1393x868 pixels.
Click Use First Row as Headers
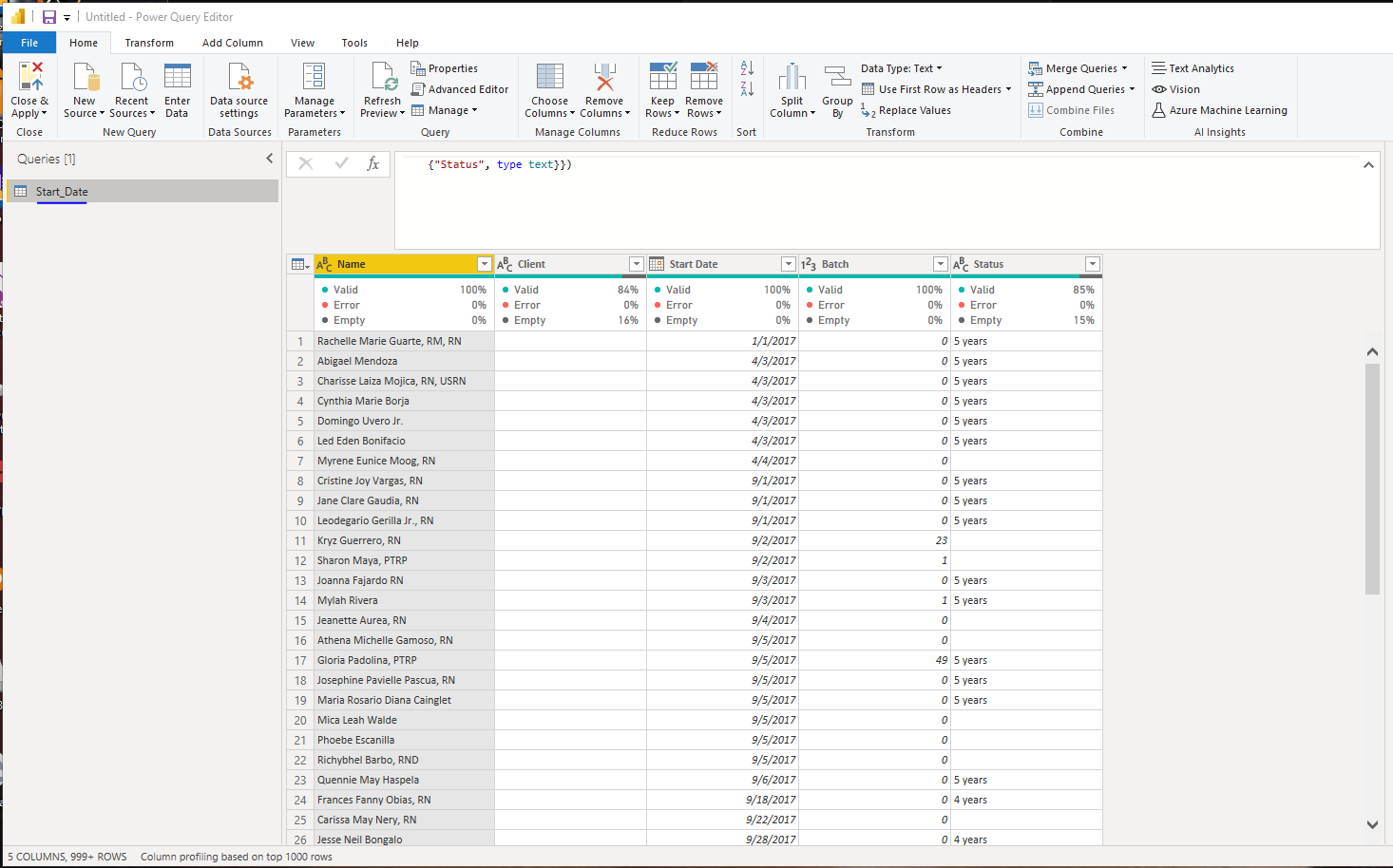coord(936,89)
